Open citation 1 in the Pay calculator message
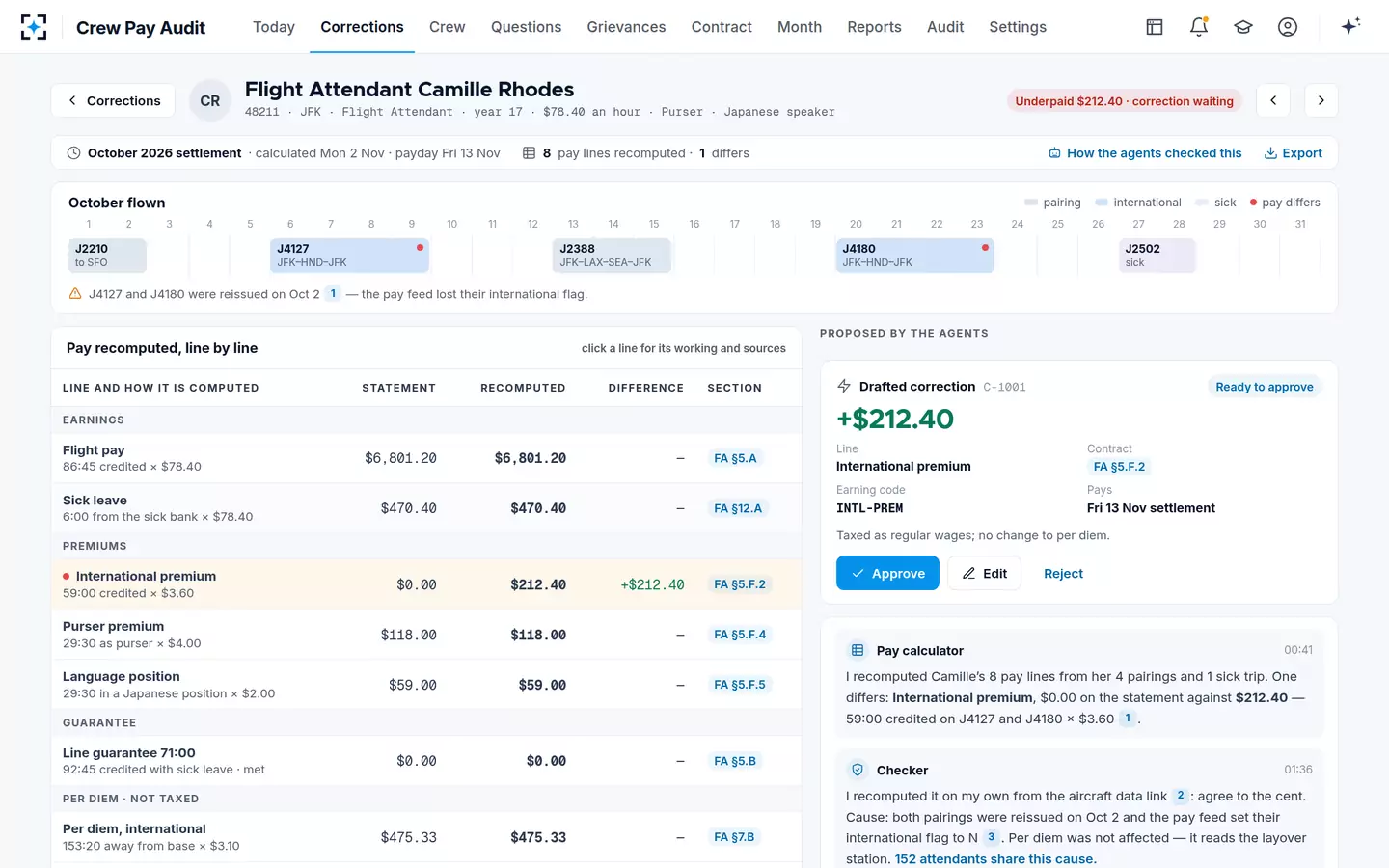The image size is (1389, 868). [1128, 719]
